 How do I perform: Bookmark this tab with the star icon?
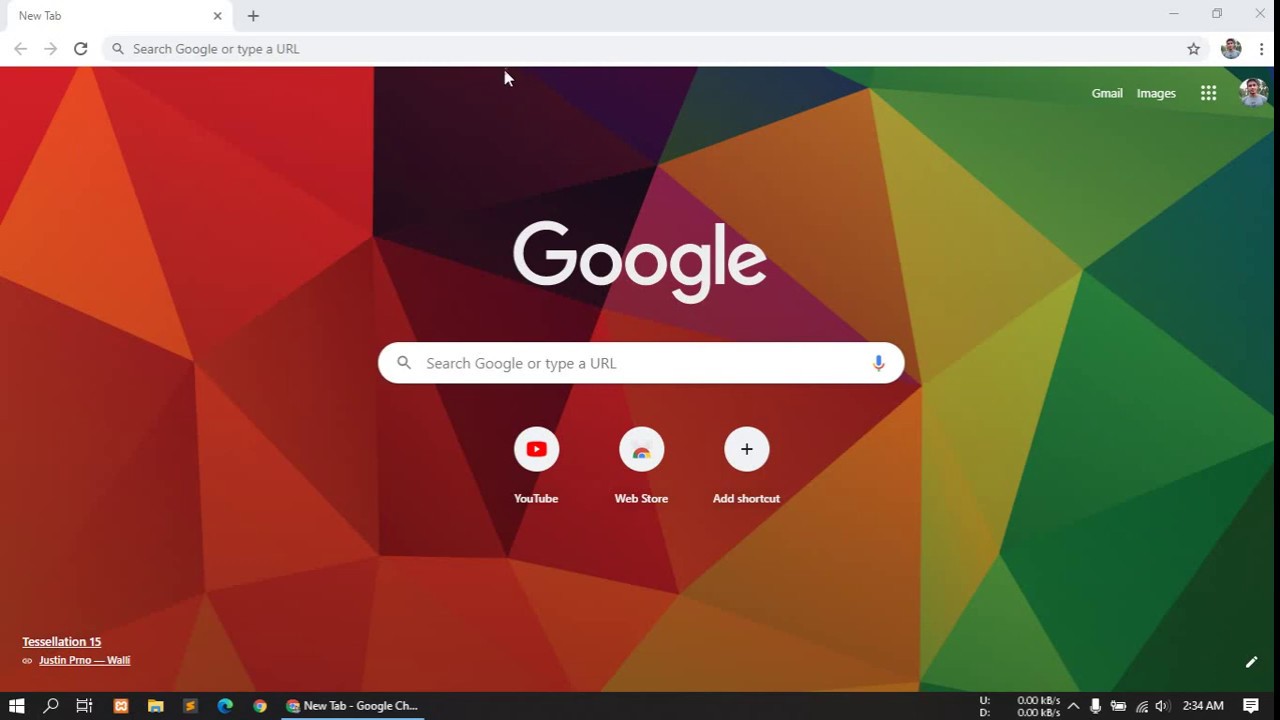(x=1193, y=48)
